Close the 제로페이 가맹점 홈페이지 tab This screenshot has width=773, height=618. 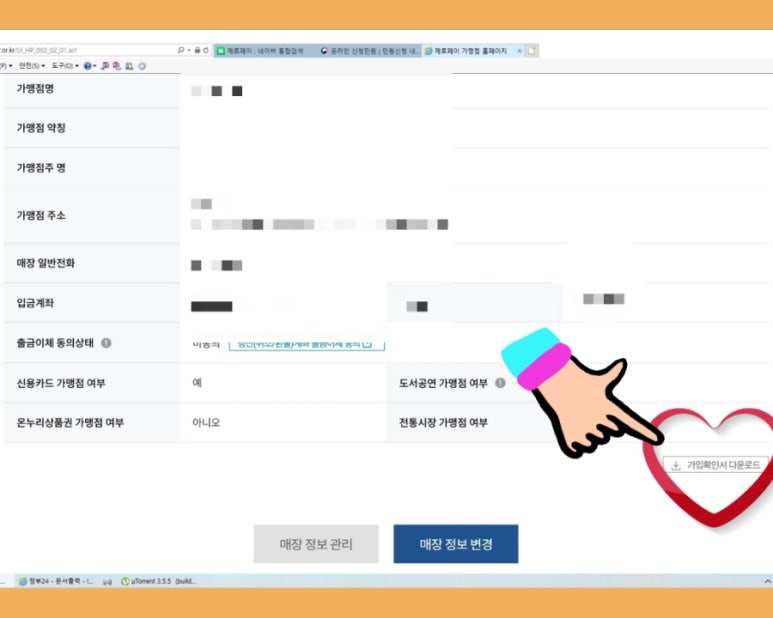pos(519,51)
